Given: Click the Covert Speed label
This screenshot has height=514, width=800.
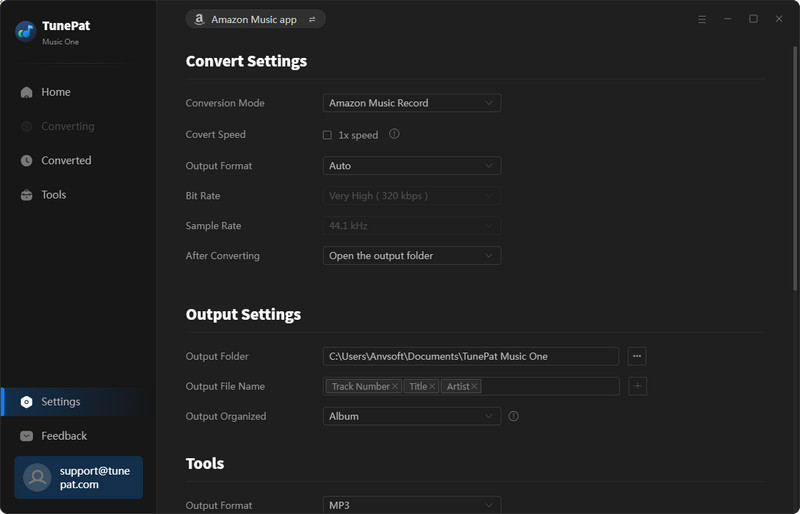Looking at the screenshot, I should pyautogui.click(x=215, y=135).
